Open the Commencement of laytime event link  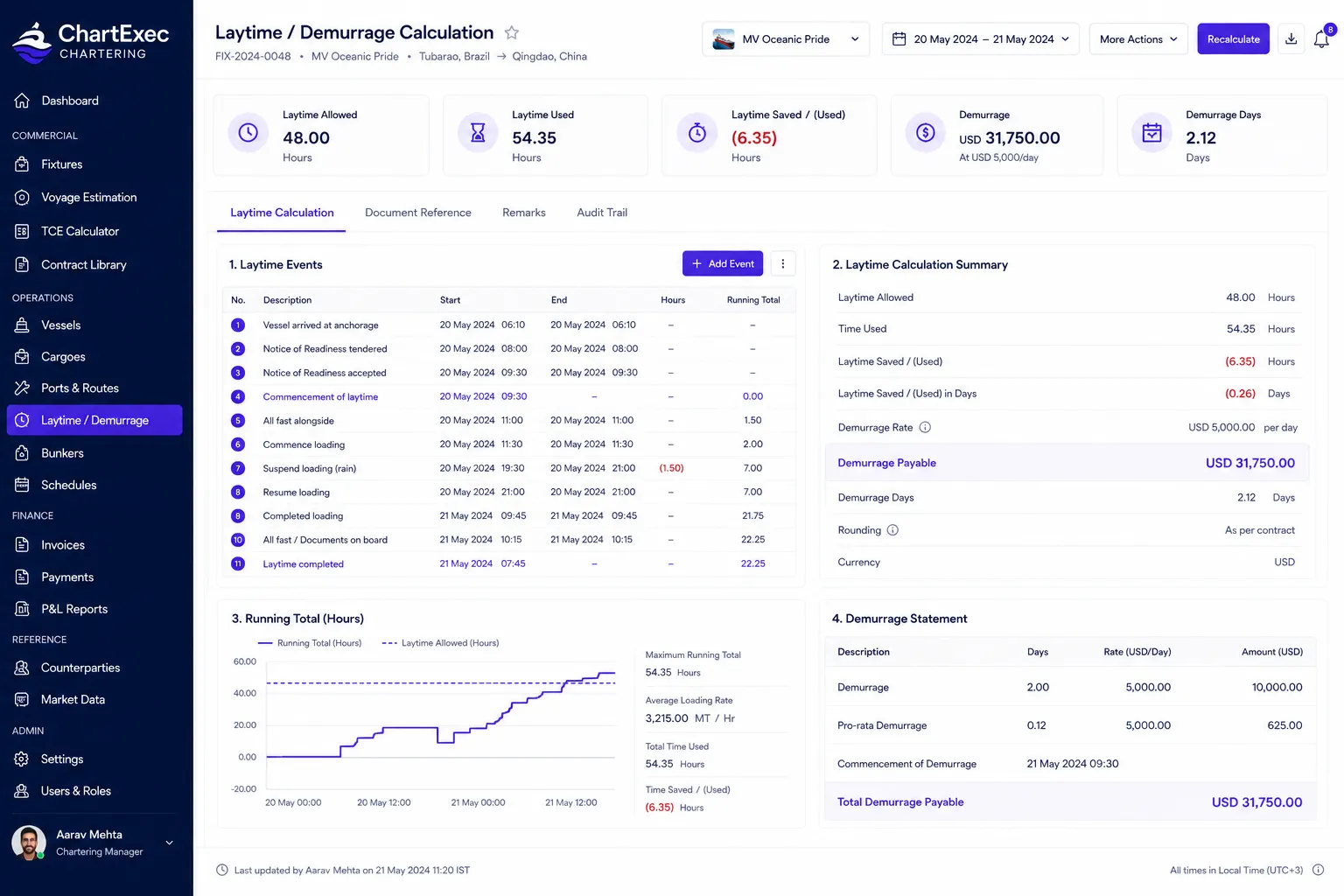[x=320, y=397]
